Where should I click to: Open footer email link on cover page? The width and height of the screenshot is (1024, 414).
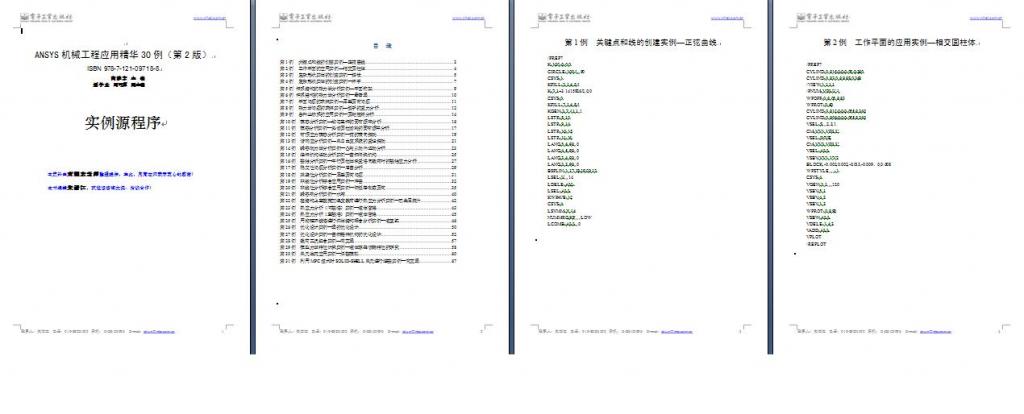(x=159, y=332)
